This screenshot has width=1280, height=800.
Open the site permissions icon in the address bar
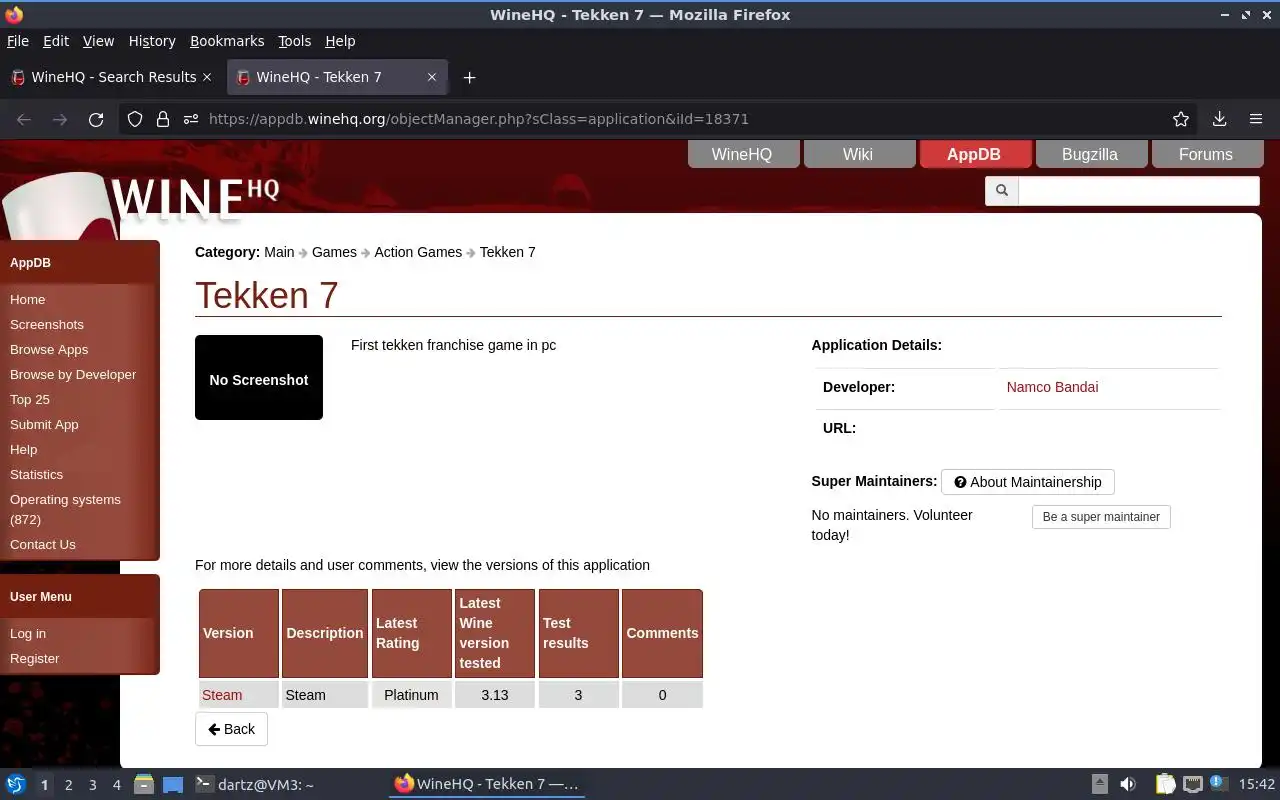[191, 119]
